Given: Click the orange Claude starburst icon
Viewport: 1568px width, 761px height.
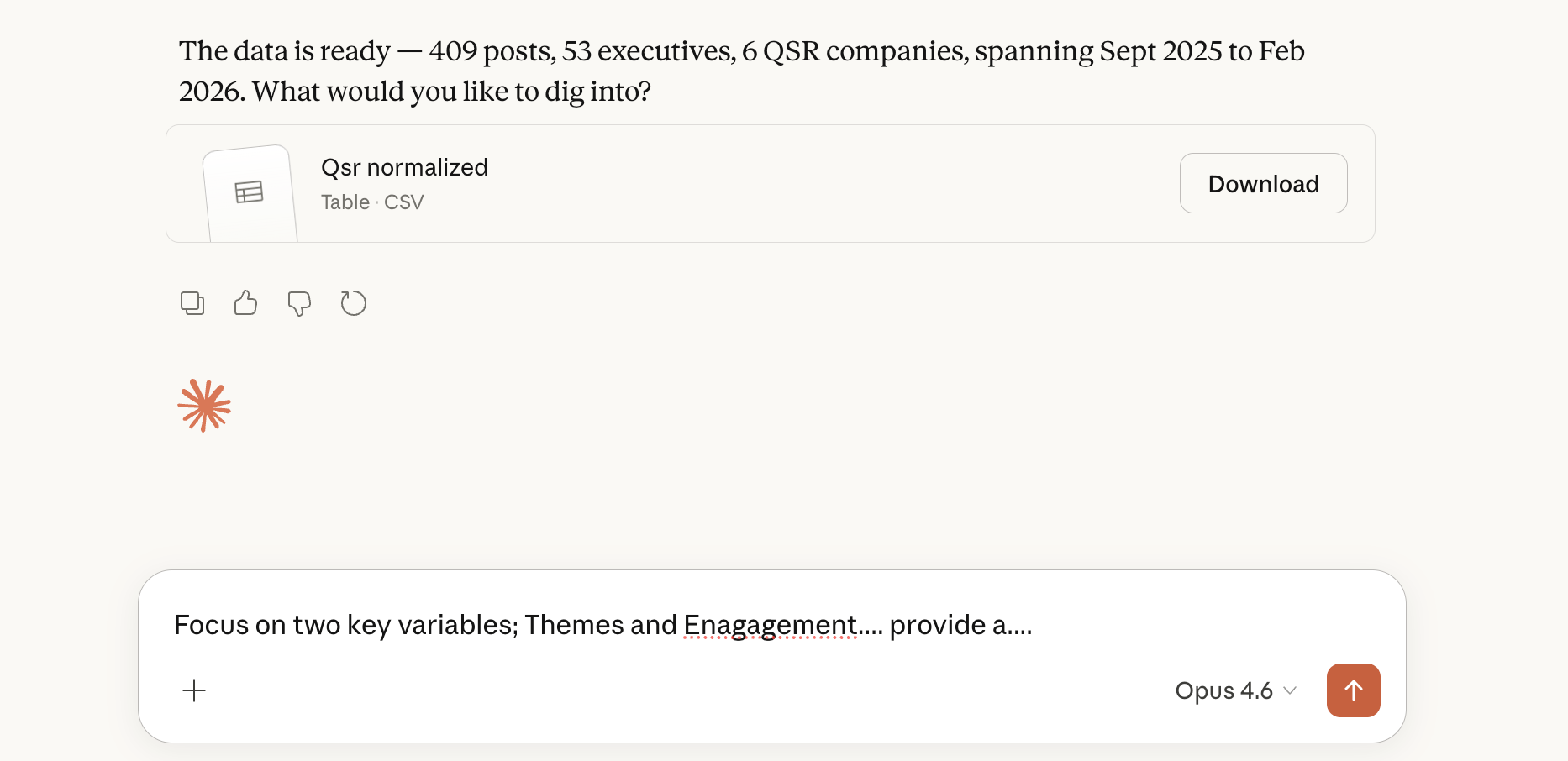Looking at the screenshot, I should coord(204,406).
